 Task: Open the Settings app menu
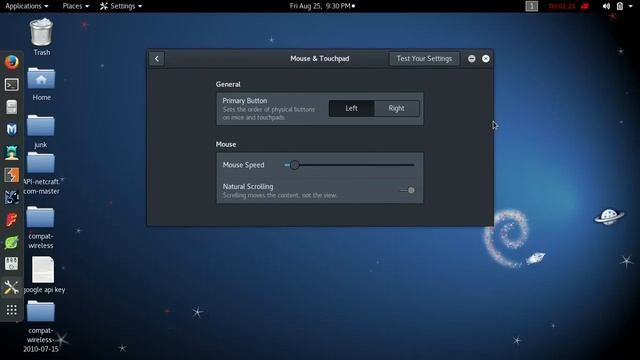tap(121, 6)
